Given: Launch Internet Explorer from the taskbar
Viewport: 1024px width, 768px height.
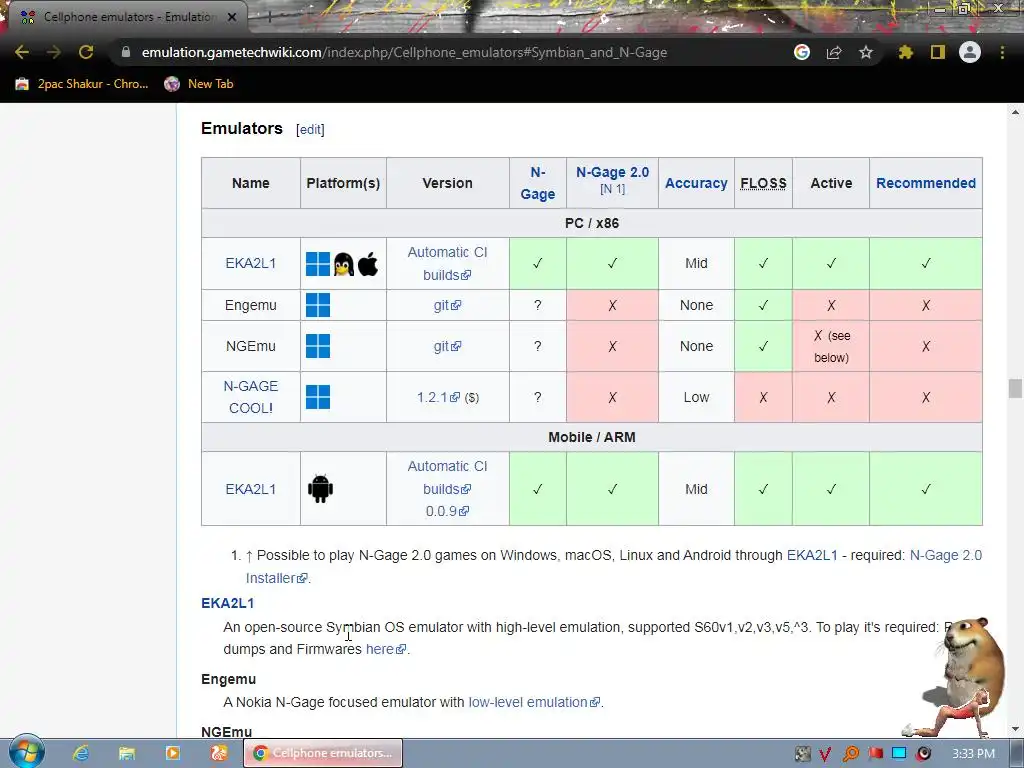Looking at the screenshot, I should click(x=81, y=753).
